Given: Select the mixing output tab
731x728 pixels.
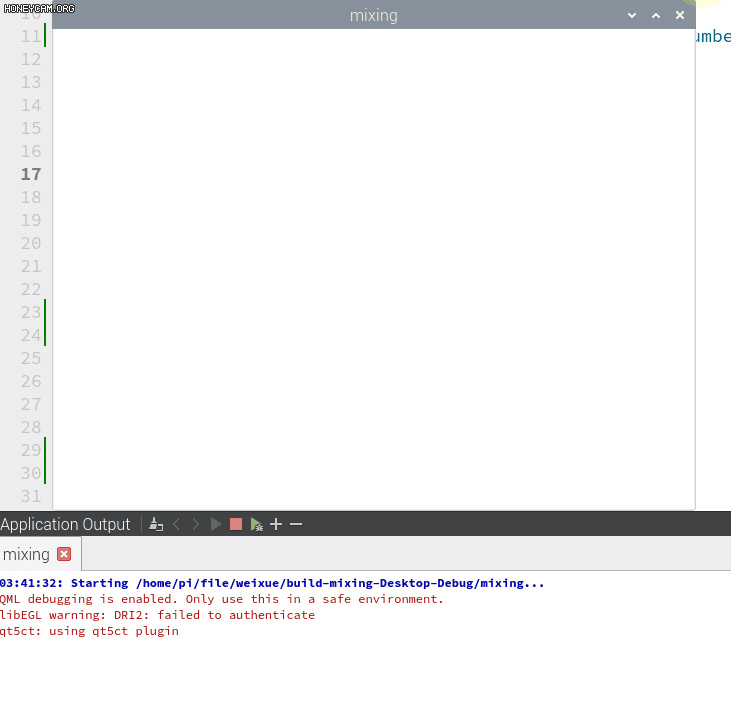Looking at the screenshot, I should (27, 554).
